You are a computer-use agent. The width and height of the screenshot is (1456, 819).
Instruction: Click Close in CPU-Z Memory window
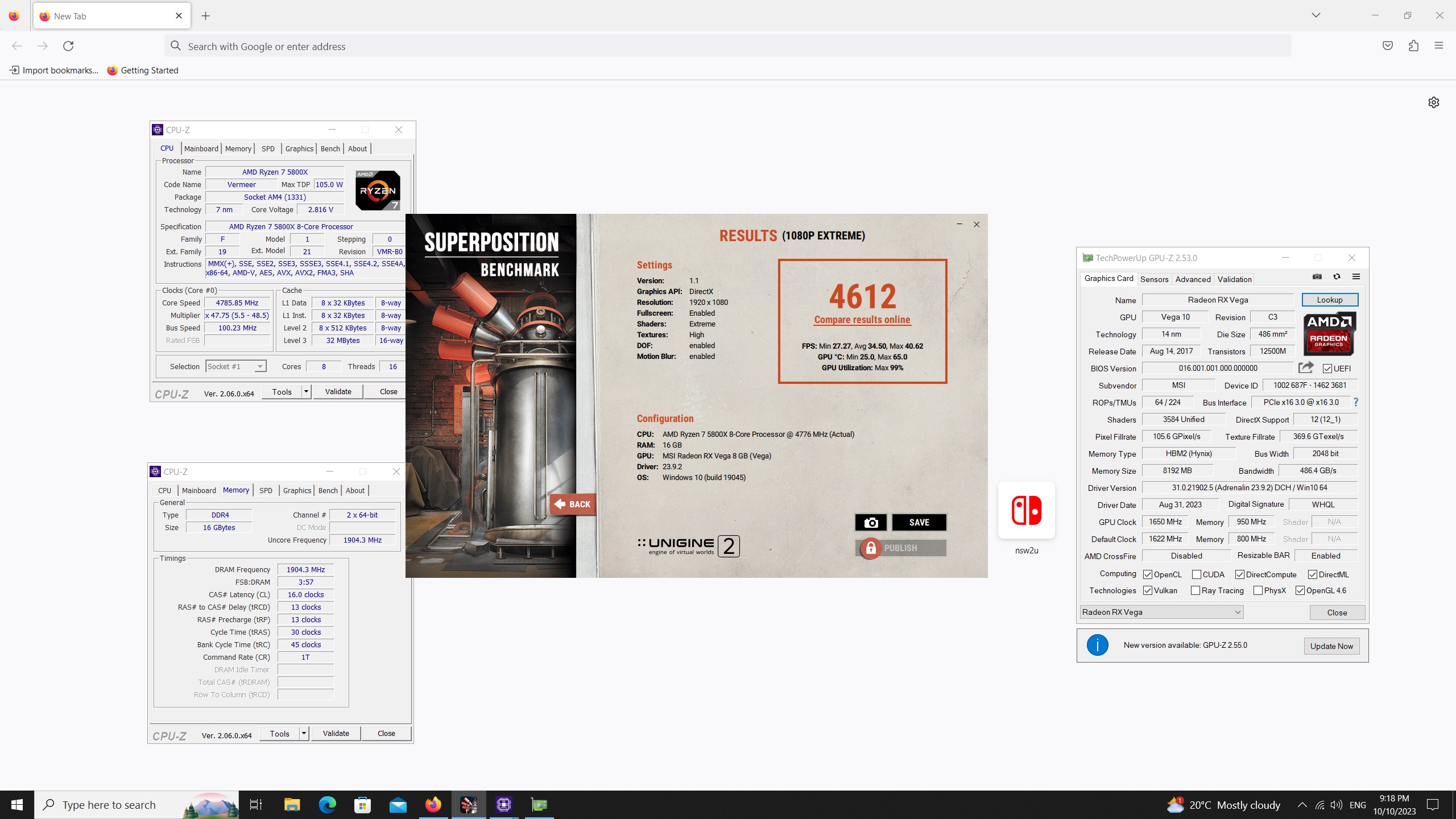click(386, 733)
